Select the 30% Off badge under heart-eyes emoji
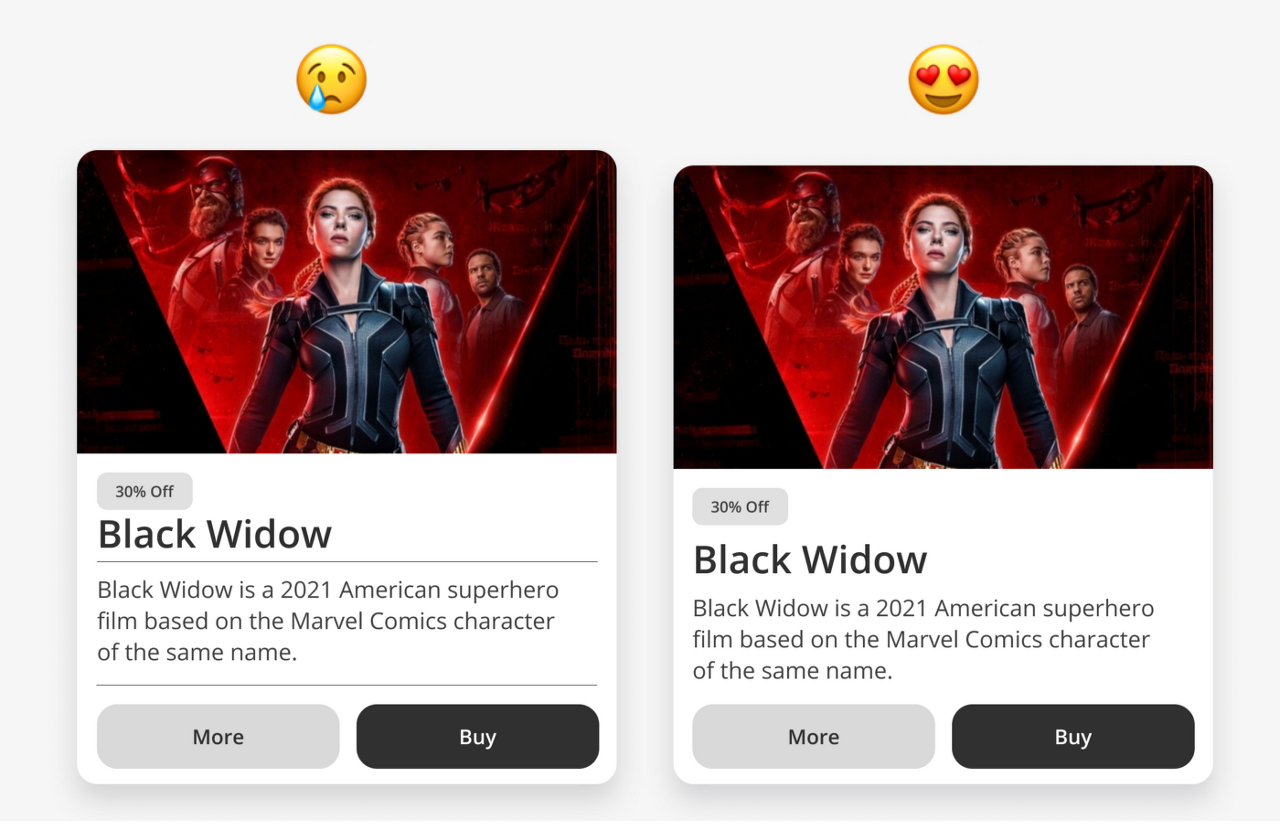The image size is (1280, 830). point(740,507)
